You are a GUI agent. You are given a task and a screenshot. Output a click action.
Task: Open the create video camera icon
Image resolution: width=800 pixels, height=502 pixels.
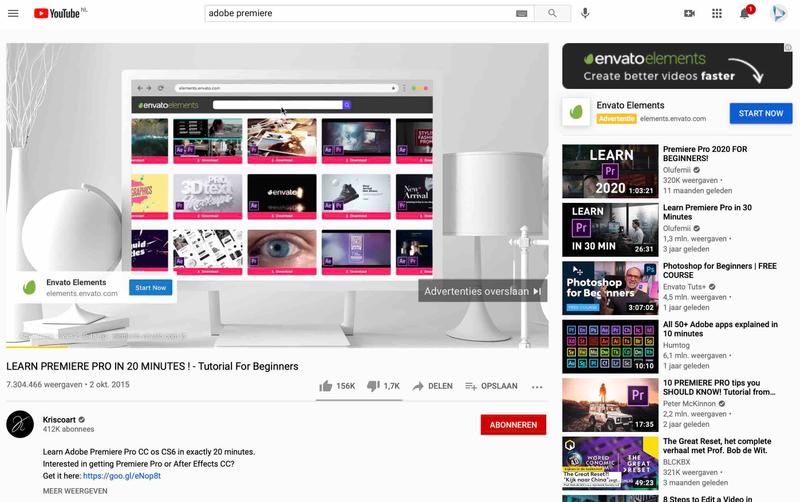pos(689,13)
